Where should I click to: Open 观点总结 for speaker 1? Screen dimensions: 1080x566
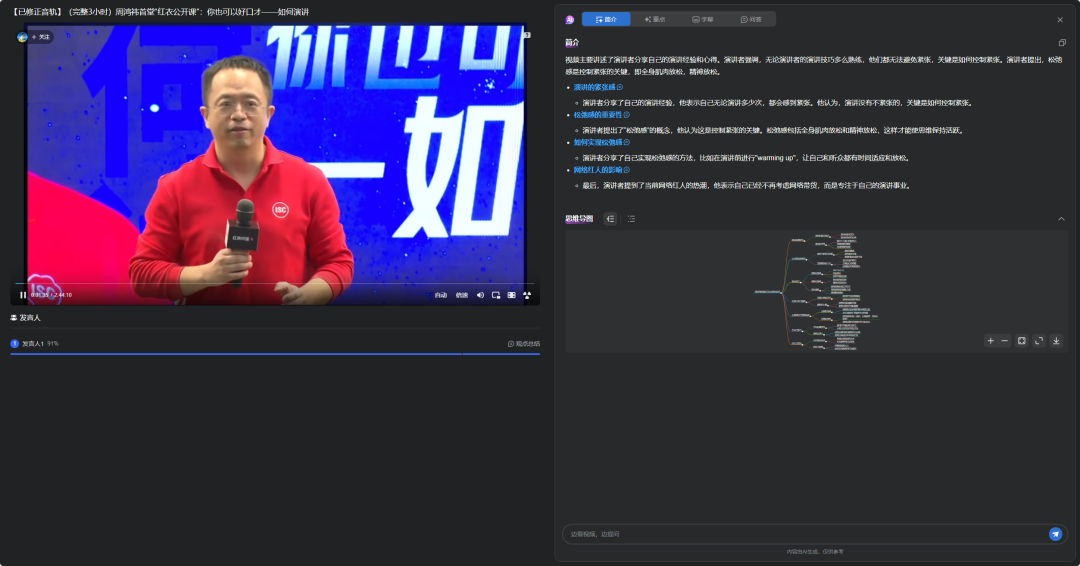[x=524, y=344]
